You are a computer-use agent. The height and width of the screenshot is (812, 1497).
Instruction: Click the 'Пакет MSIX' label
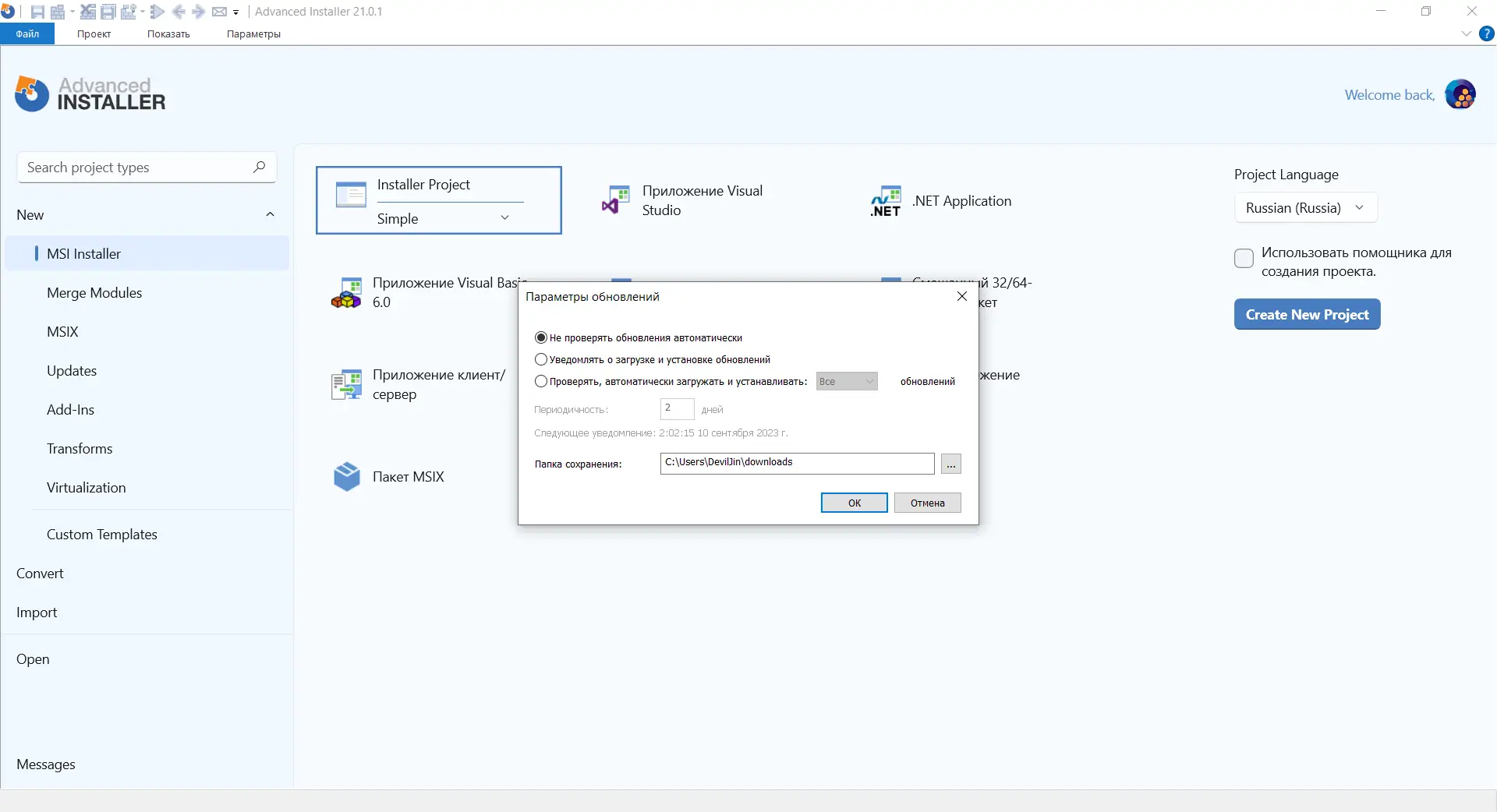(x=409, y=476)
